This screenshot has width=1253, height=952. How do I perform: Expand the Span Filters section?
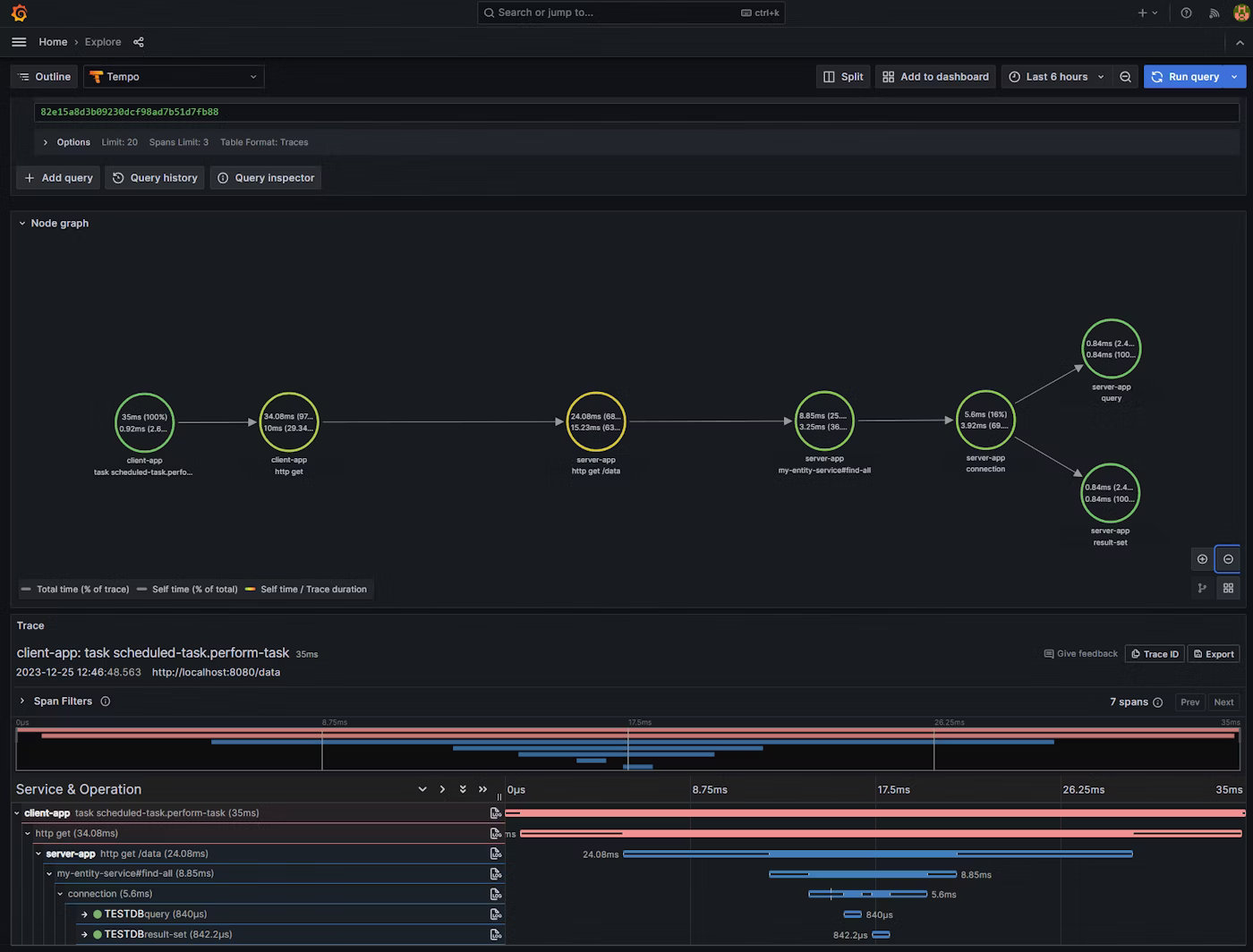22,701
